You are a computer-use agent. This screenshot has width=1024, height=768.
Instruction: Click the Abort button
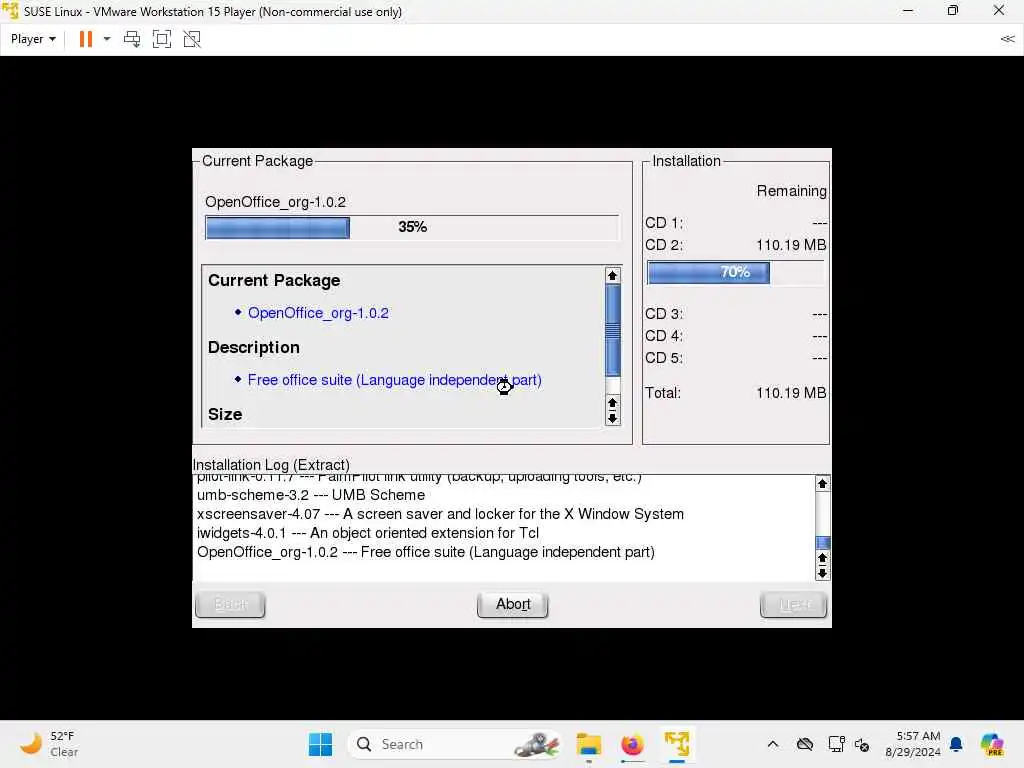(x=513, y=604)
